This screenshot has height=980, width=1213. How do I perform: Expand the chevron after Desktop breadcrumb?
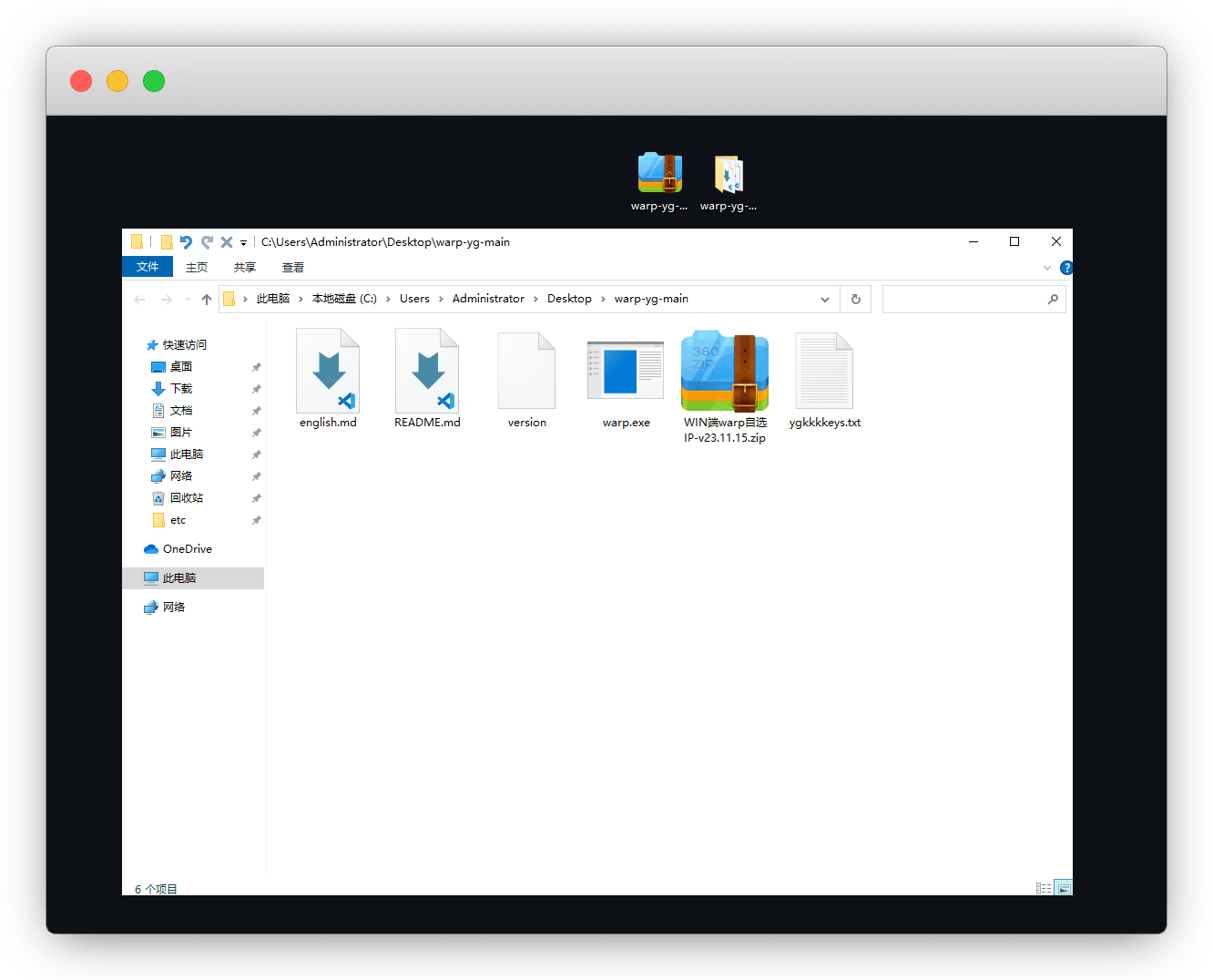pos(603,299)
